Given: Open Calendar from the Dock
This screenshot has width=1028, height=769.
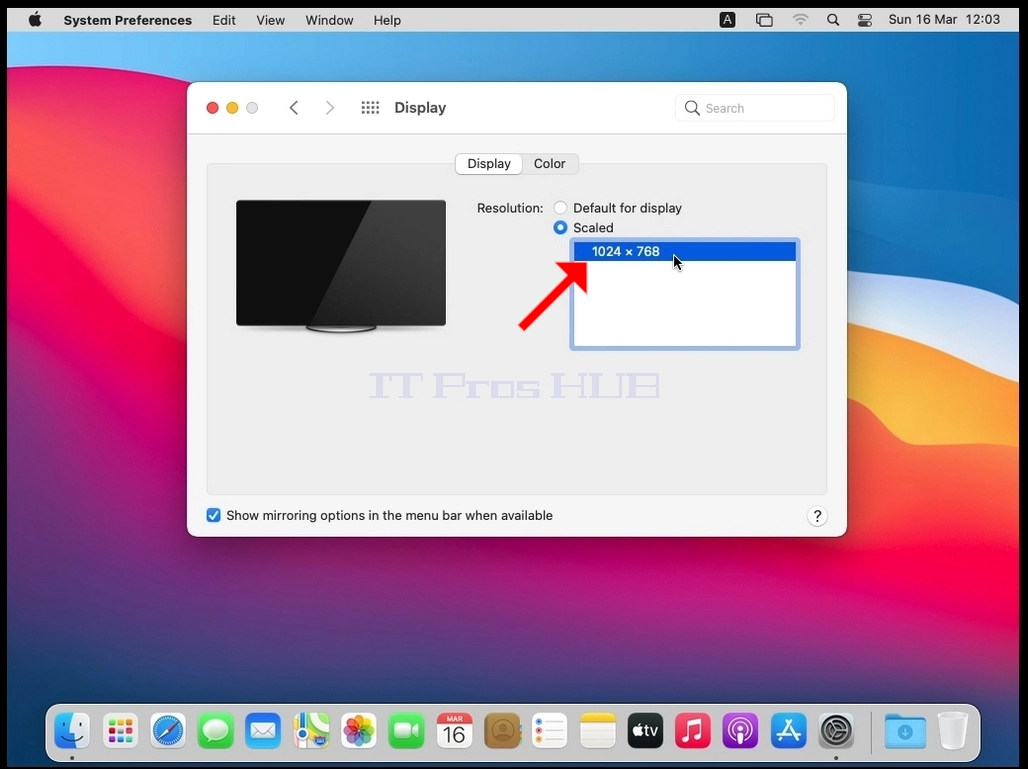Looking at the screenshot, I should (x=454, y=730).
